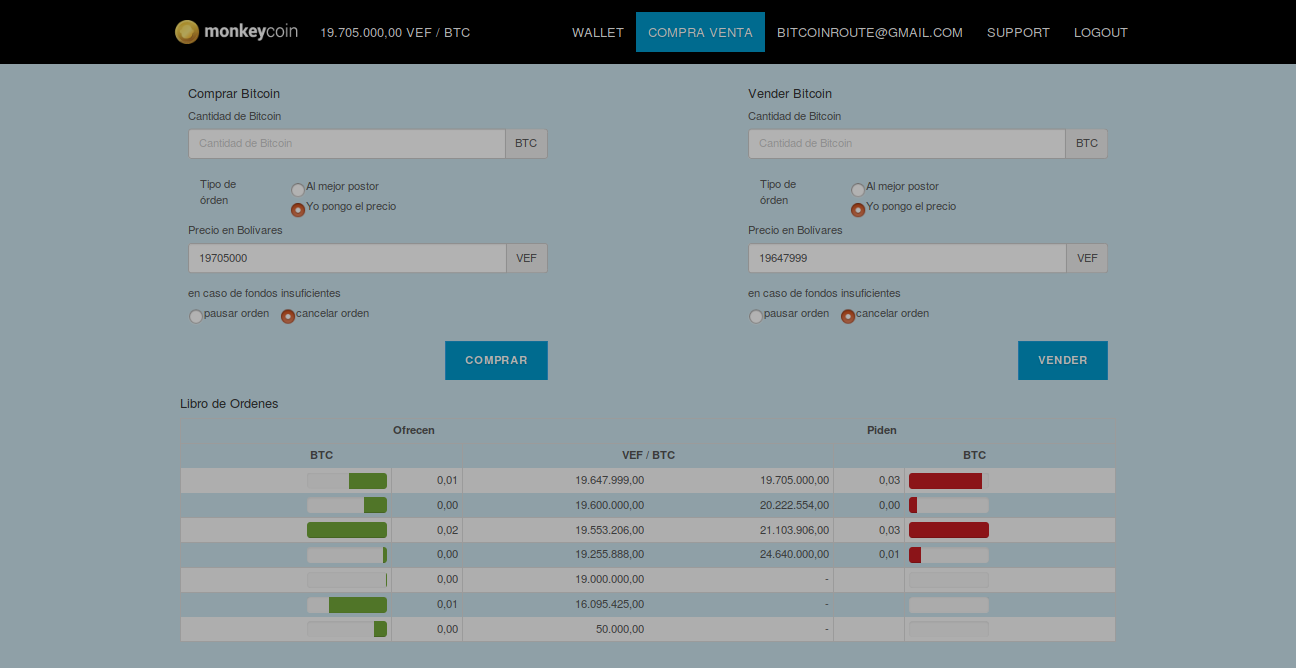The width and height of the screenshot is (1296, 668).
Task: Open BITCOINROUTE@GMAIL.COM account menu
Action: pyautogui.click(x=870, y=32)
